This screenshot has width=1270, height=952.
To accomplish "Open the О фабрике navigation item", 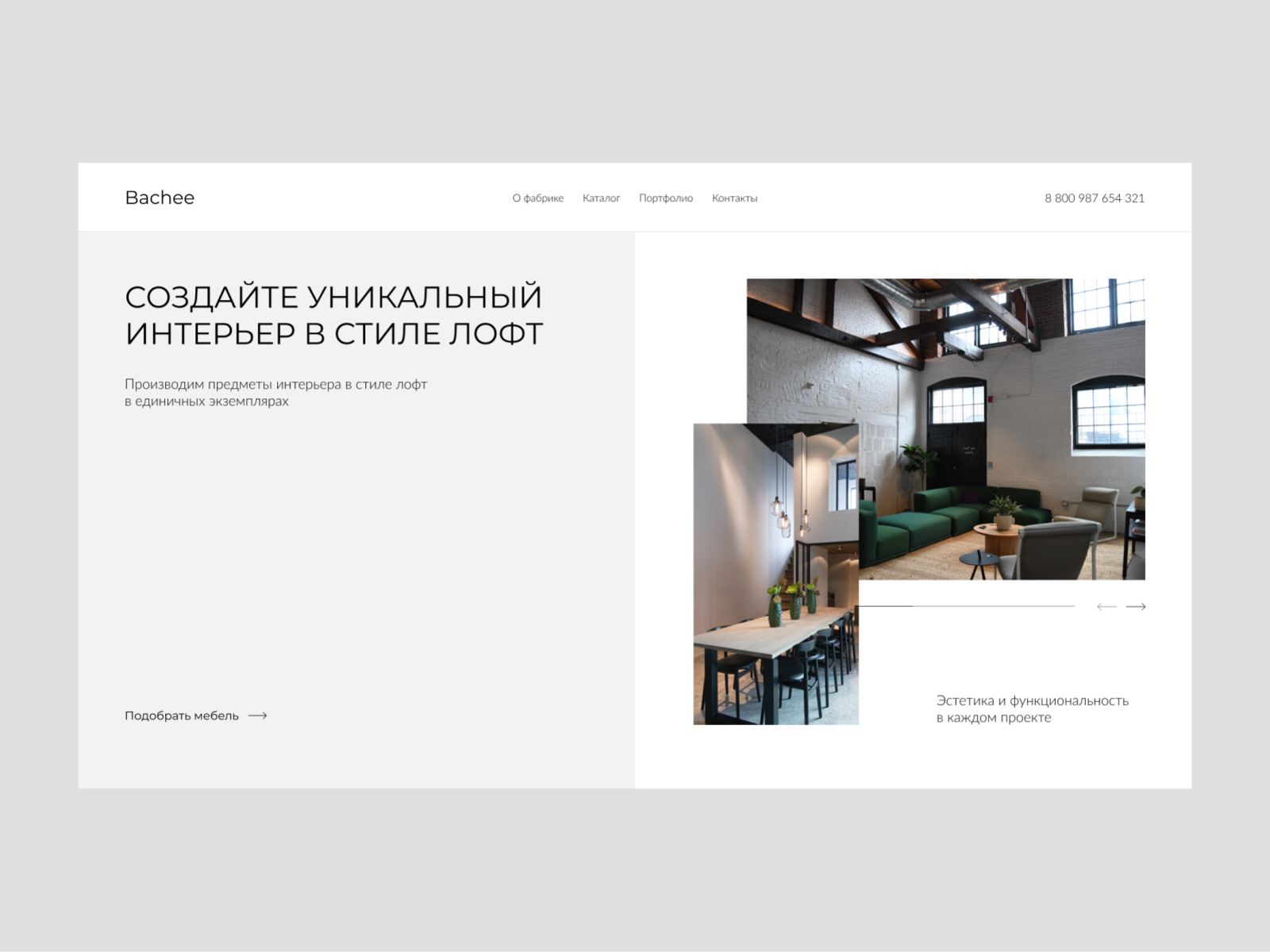I will 538,198.
